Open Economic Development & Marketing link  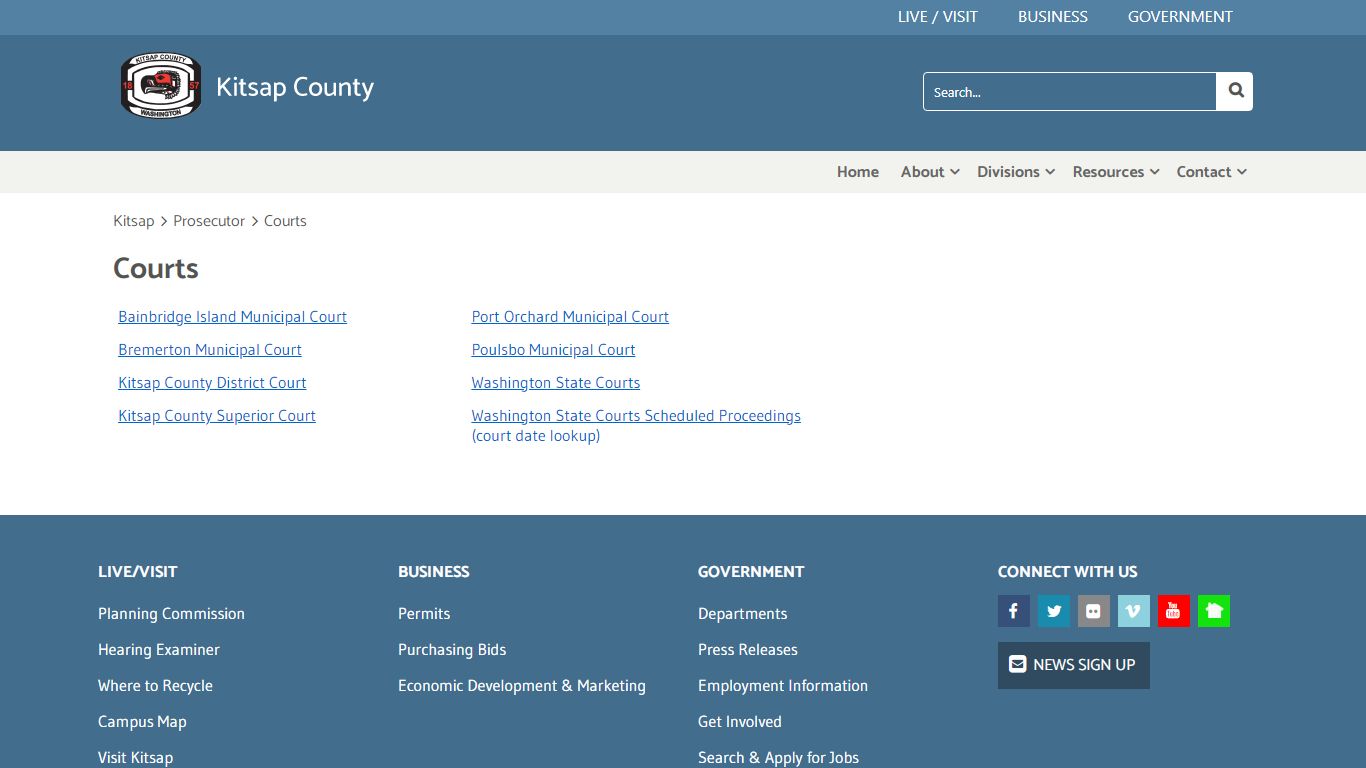point(522,686)
